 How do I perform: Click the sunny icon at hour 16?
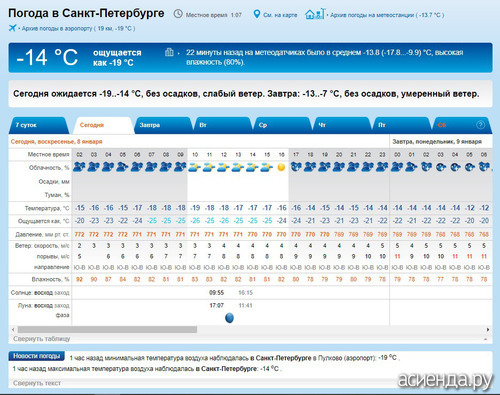pos(281,167)
